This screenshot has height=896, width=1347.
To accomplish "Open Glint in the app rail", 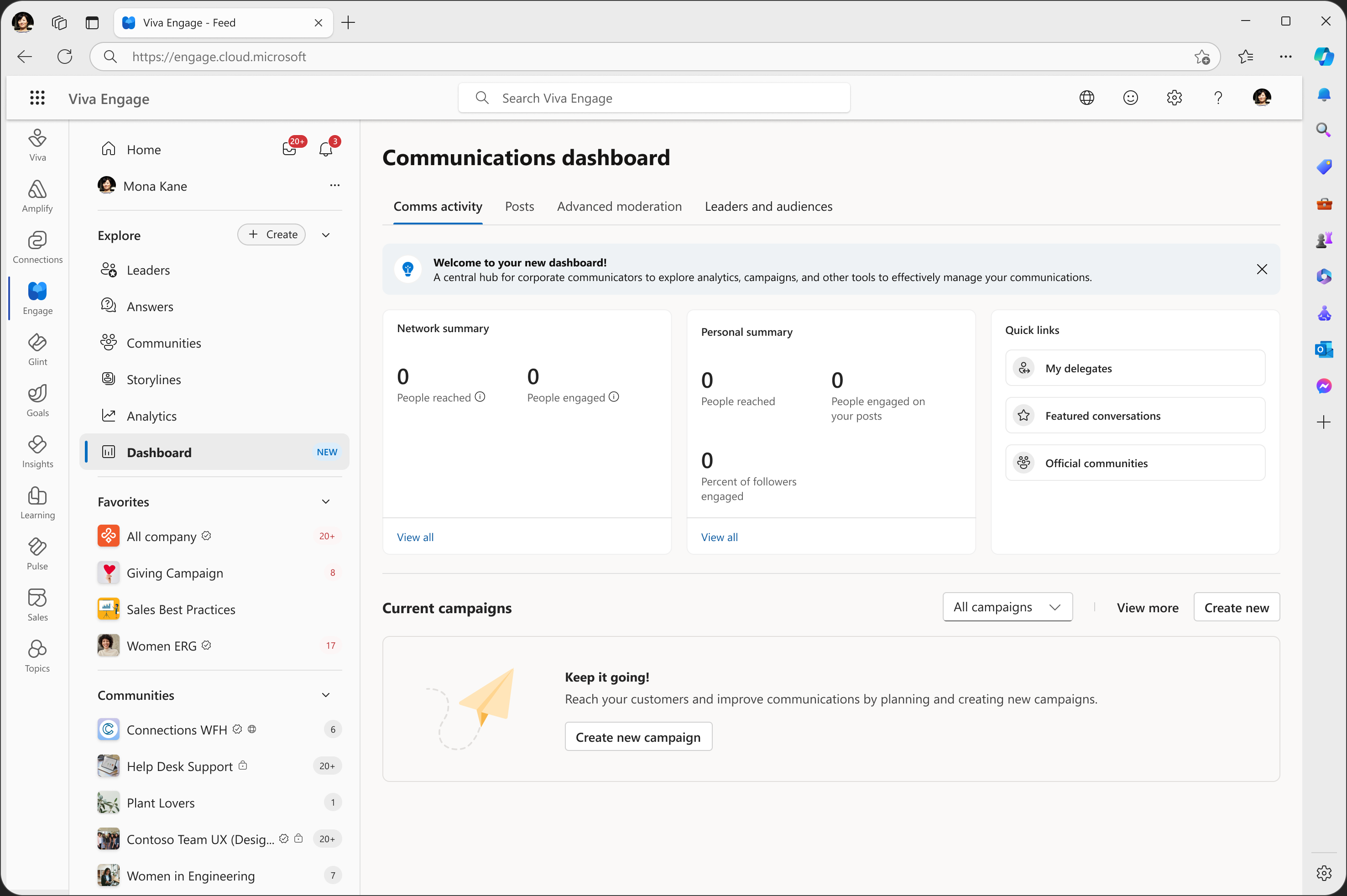I will [37, 349].
